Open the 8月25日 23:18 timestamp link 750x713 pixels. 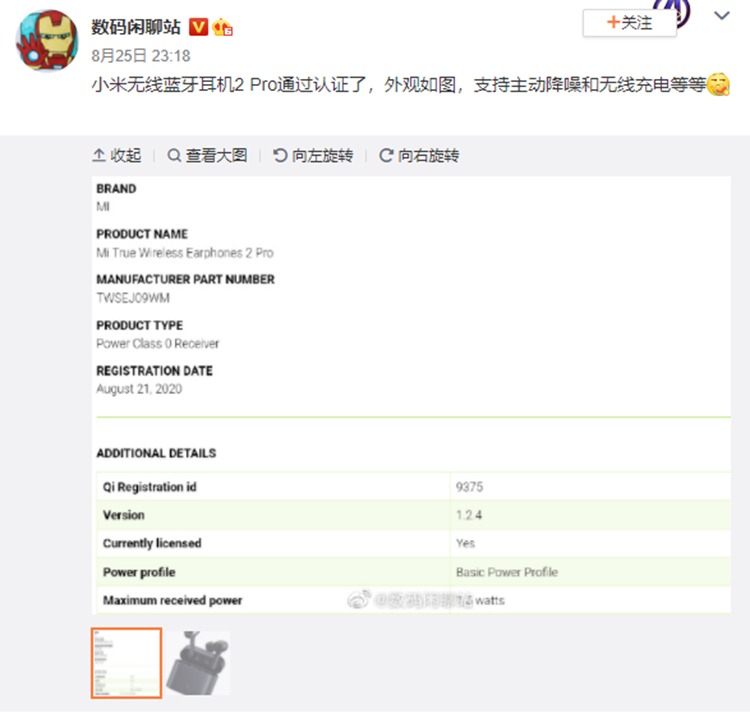141,56
